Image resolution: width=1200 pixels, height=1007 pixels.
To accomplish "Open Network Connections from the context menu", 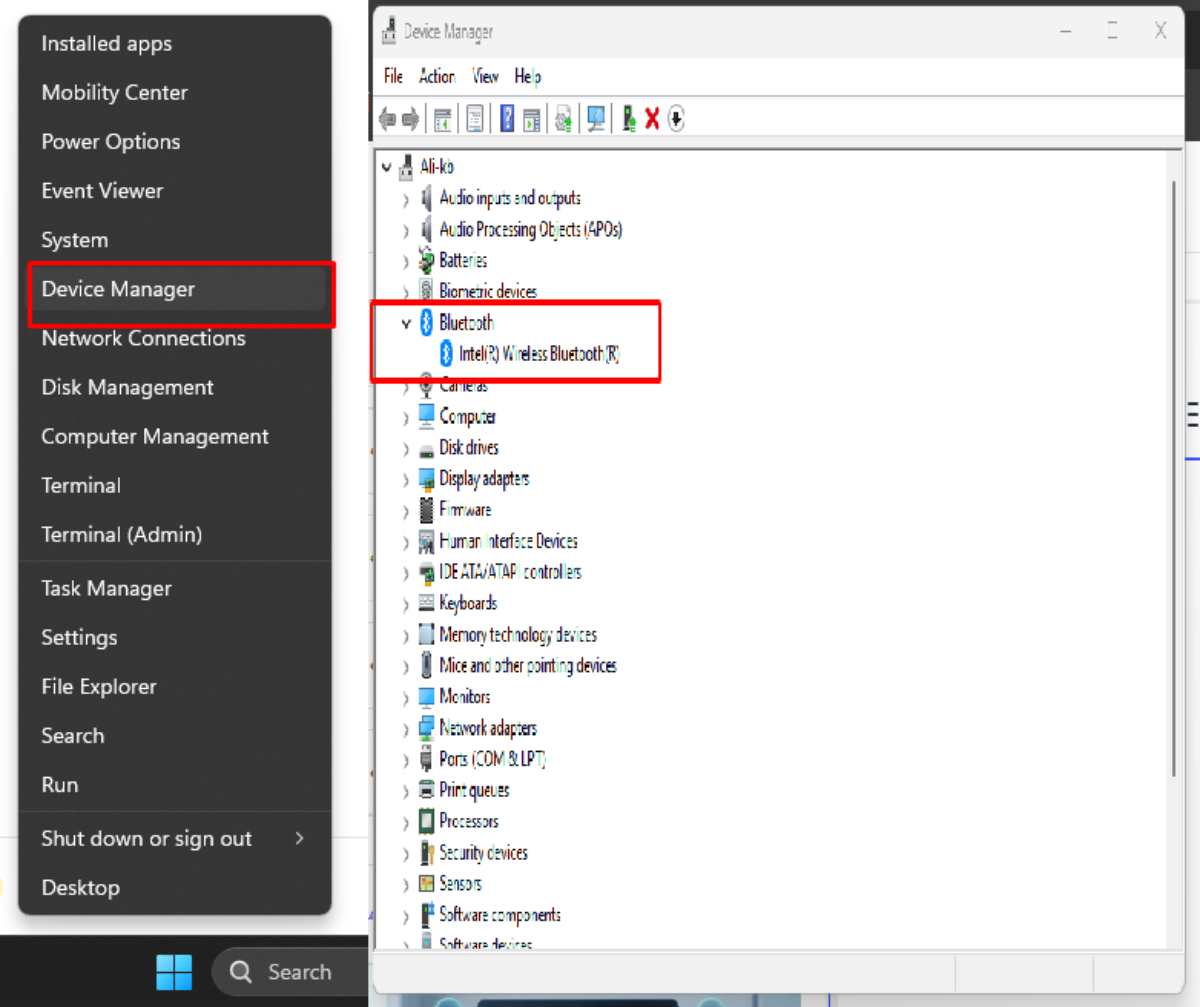I will (x=175, y=338).
